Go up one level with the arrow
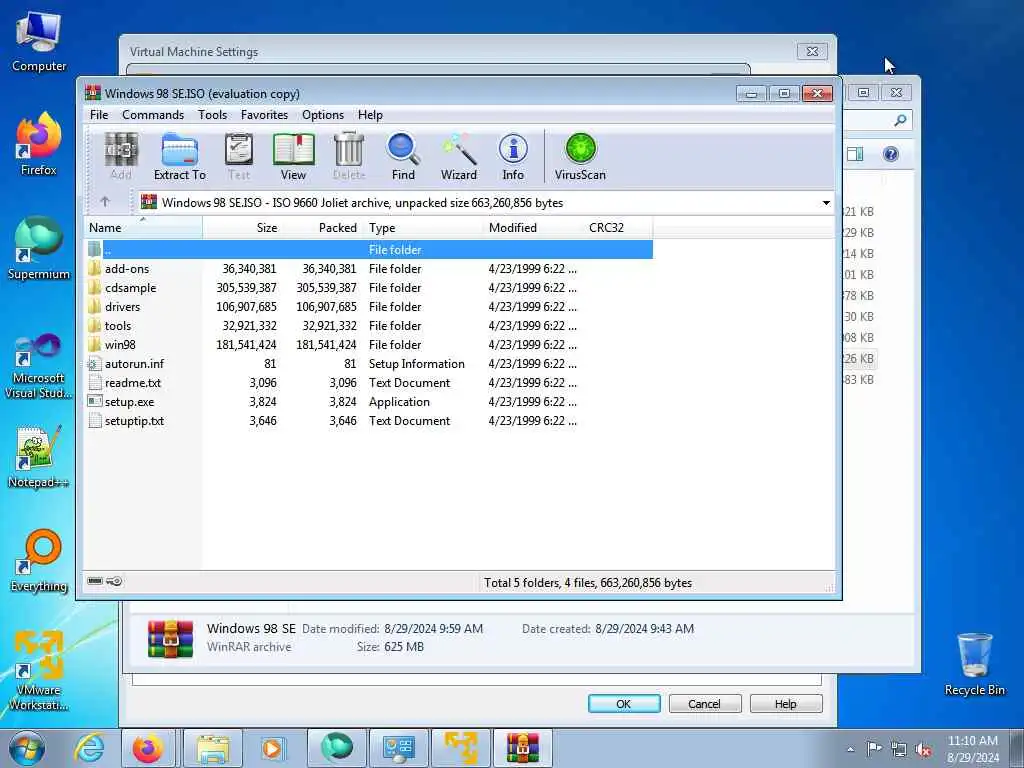Image resolution: width=1024 pixels, height=768 pixels. (105, 202)
